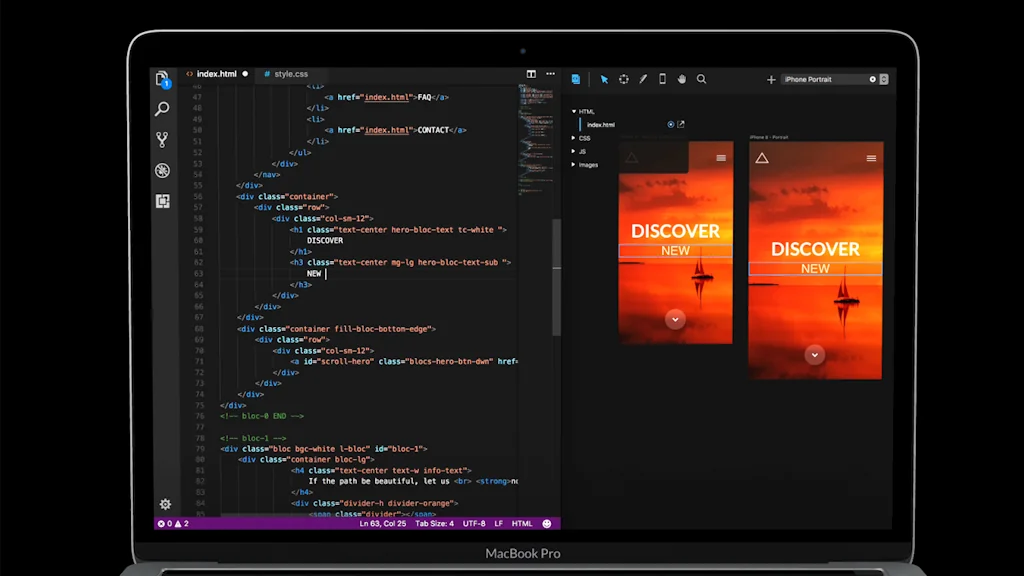Image resolution: width=1024 pixels, height=576 pixels.
Task: Enable the split editor layout toggle
Action: pos(531,73)
